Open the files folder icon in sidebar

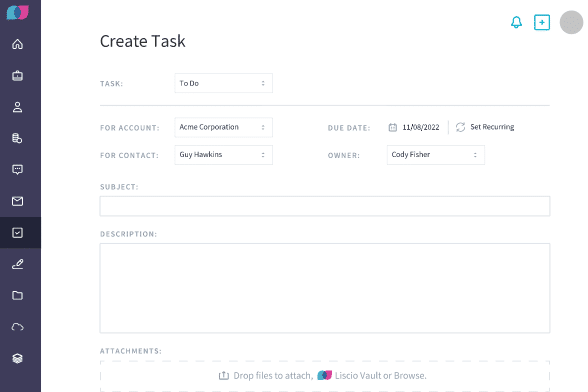[x=17, y=296]
